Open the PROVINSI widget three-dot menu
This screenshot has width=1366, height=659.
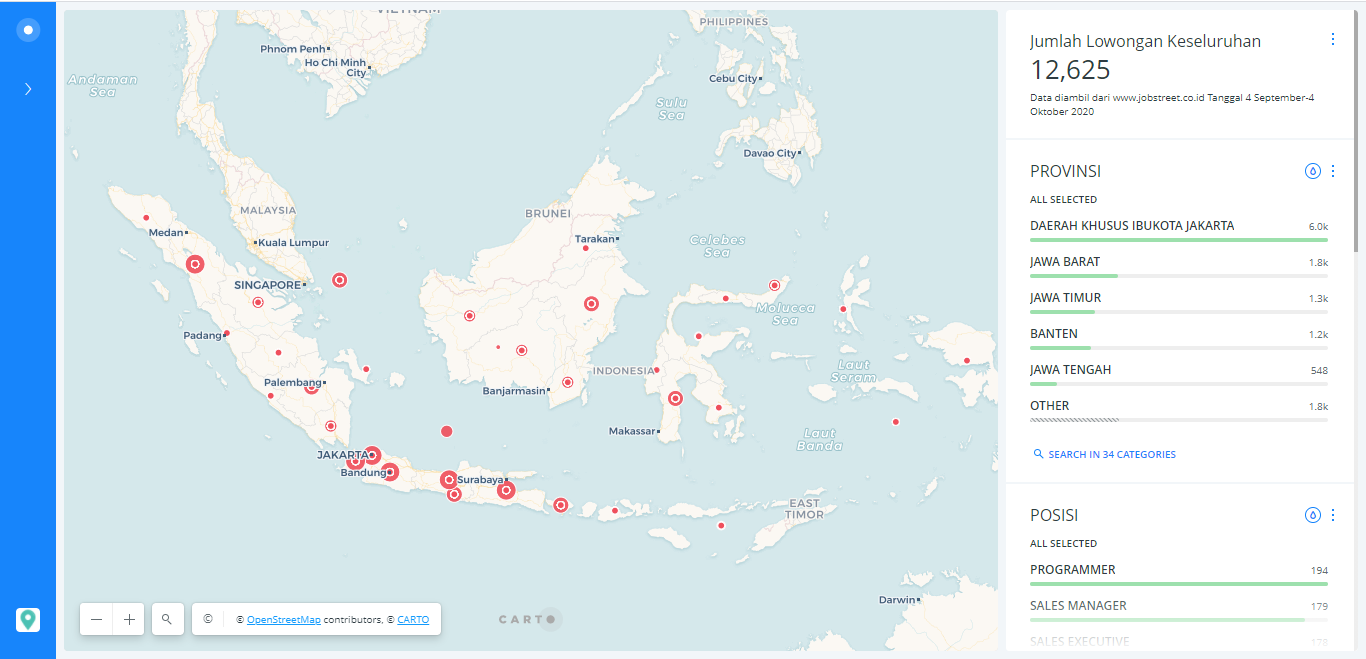tap(1333, 170)
